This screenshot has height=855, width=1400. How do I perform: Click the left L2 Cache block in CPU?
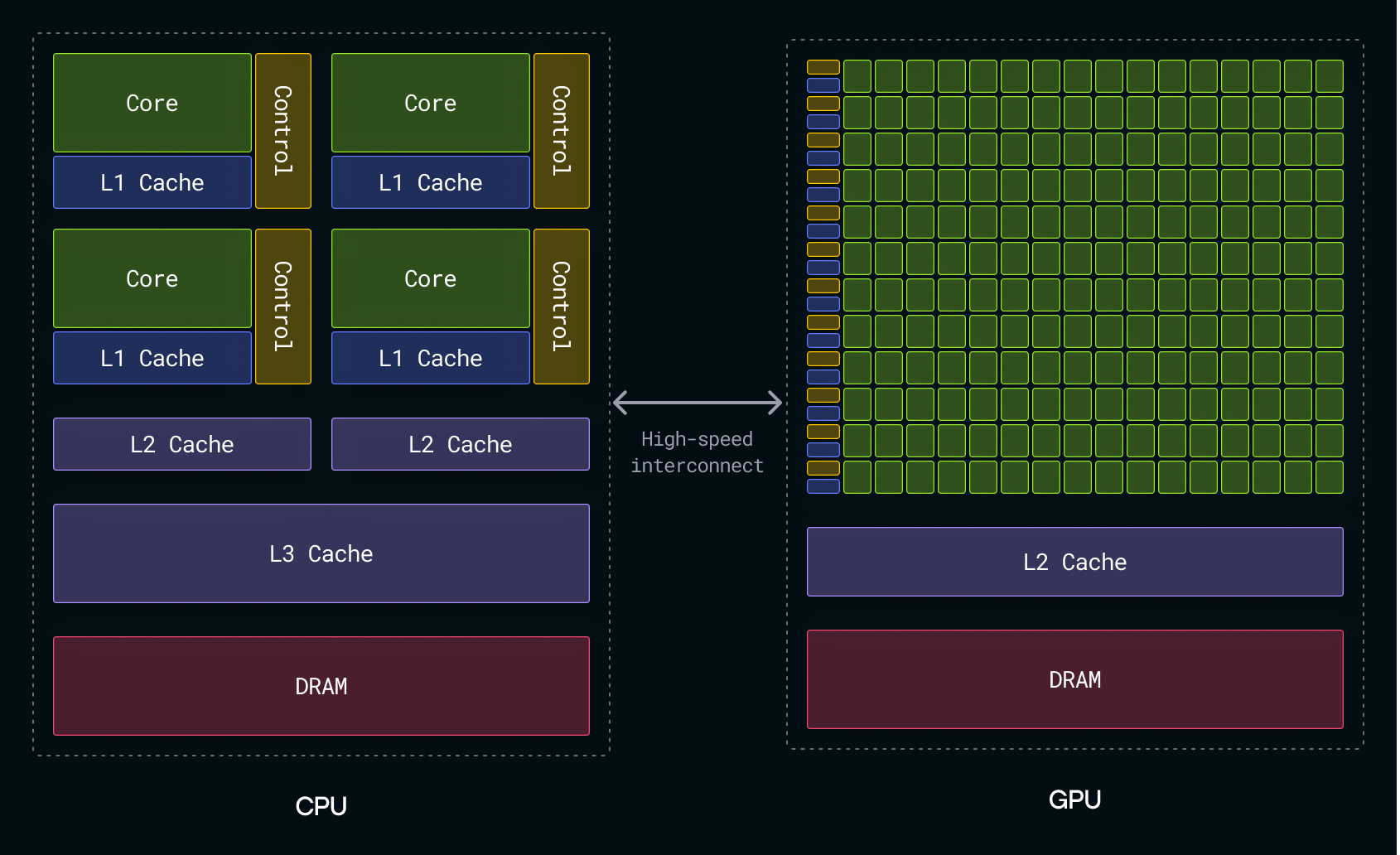tap(182, 444)
